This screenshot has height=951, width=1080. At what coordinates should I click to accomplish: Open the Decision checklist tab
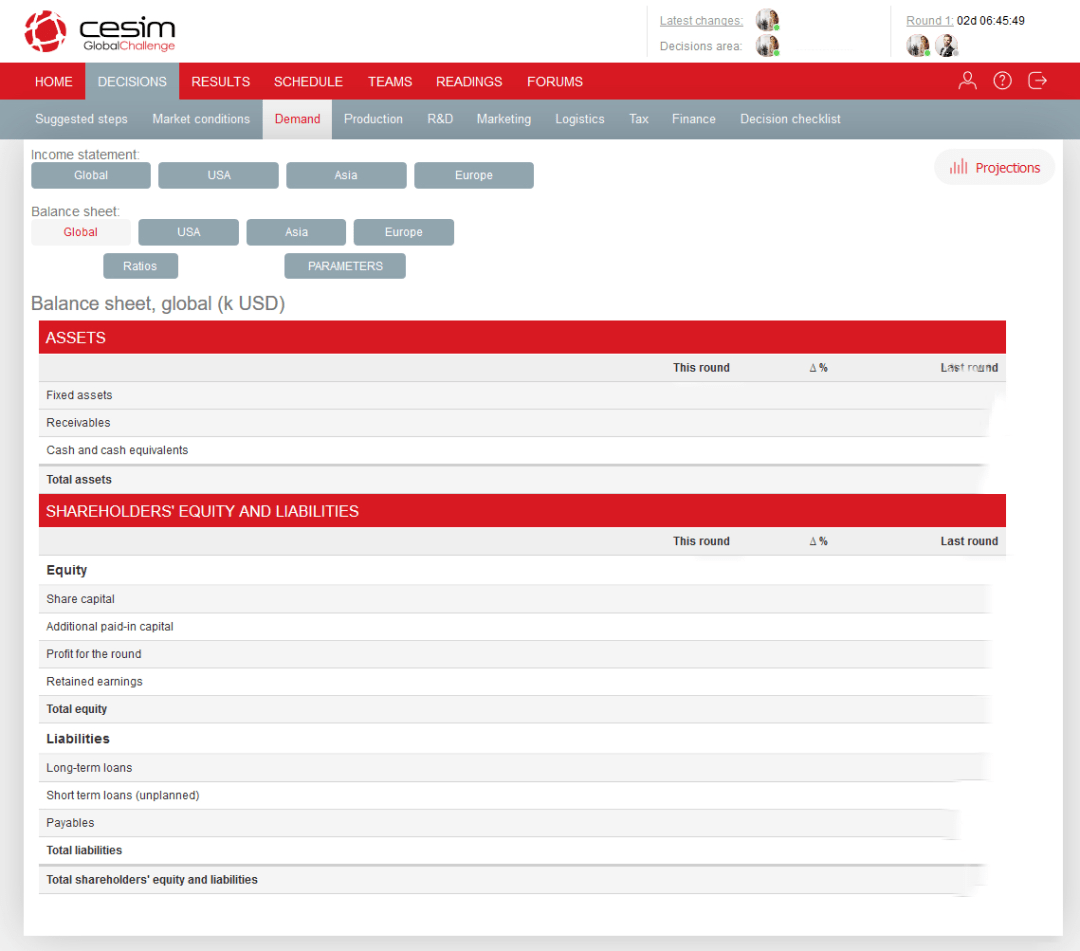click(x=790, y=119)
